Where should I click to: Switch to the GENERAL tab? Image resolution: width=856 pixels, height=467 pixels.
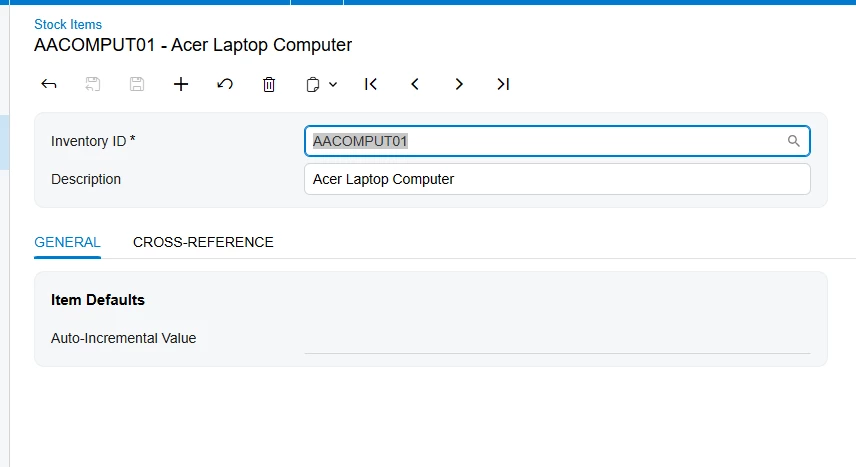coord(67,242)
